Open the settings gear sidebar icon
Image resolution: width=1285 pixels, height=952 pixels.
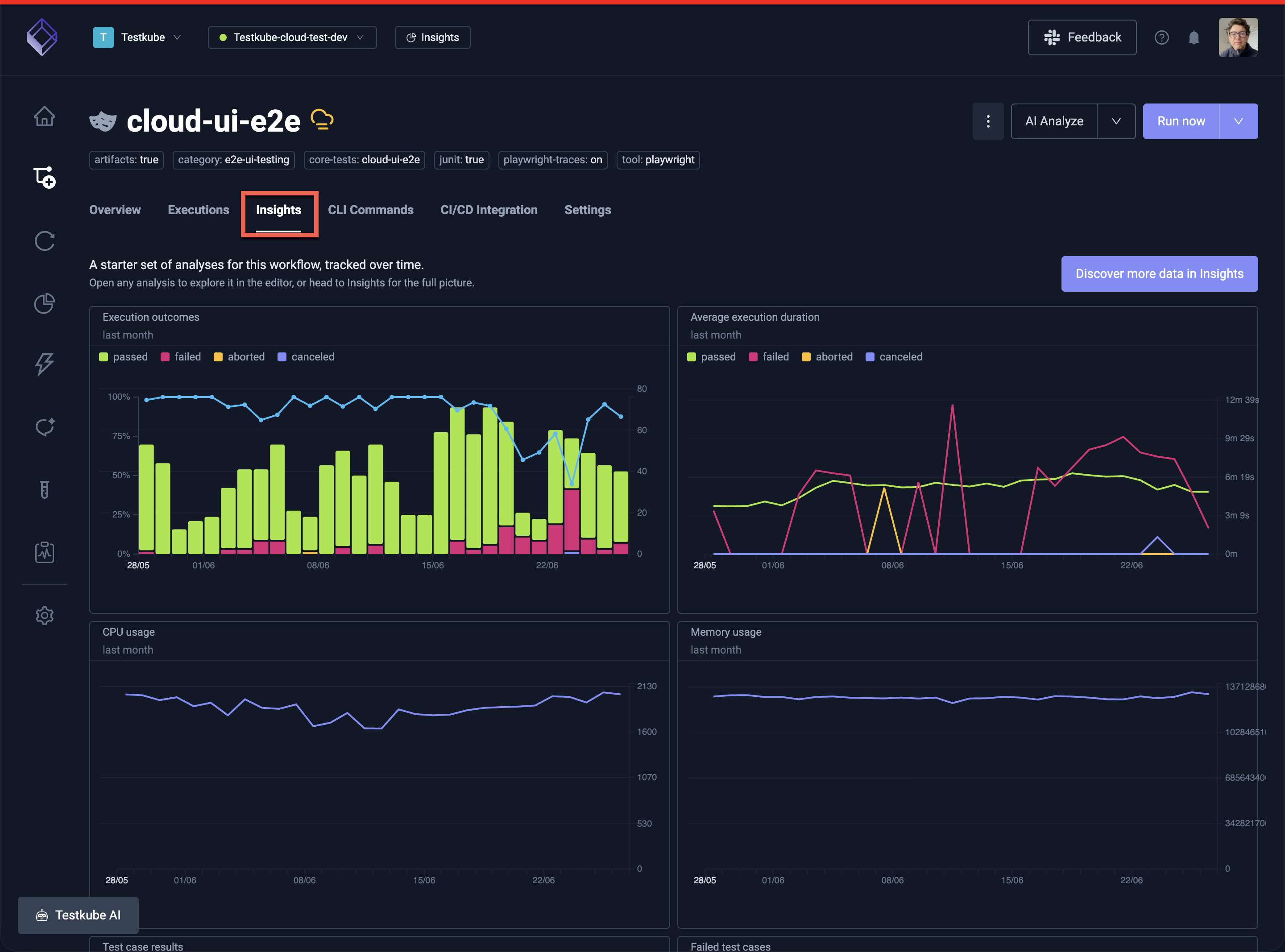[x=44, y=616]
